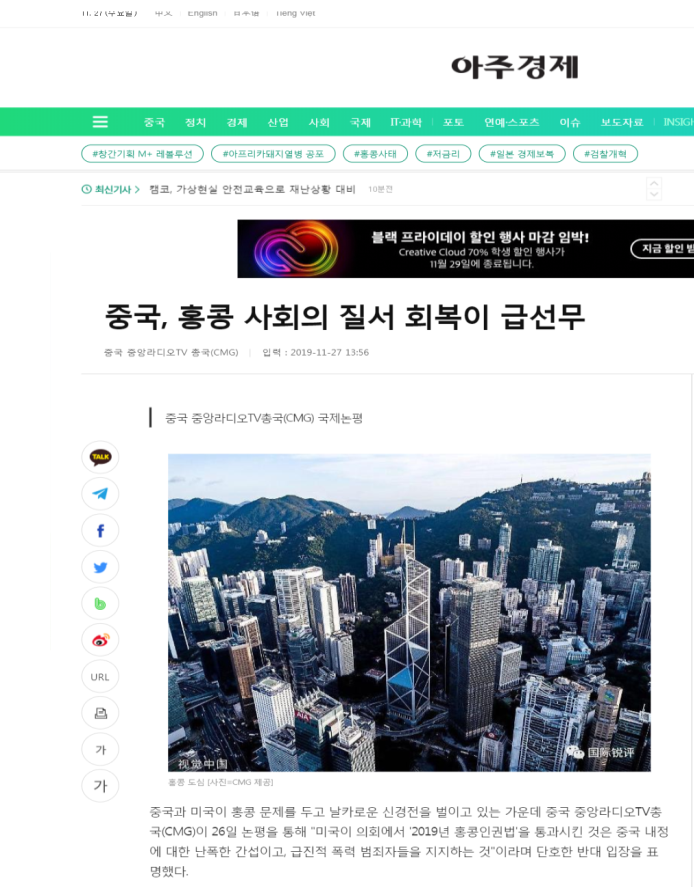Share article on Twitter

tap(100, 567)
